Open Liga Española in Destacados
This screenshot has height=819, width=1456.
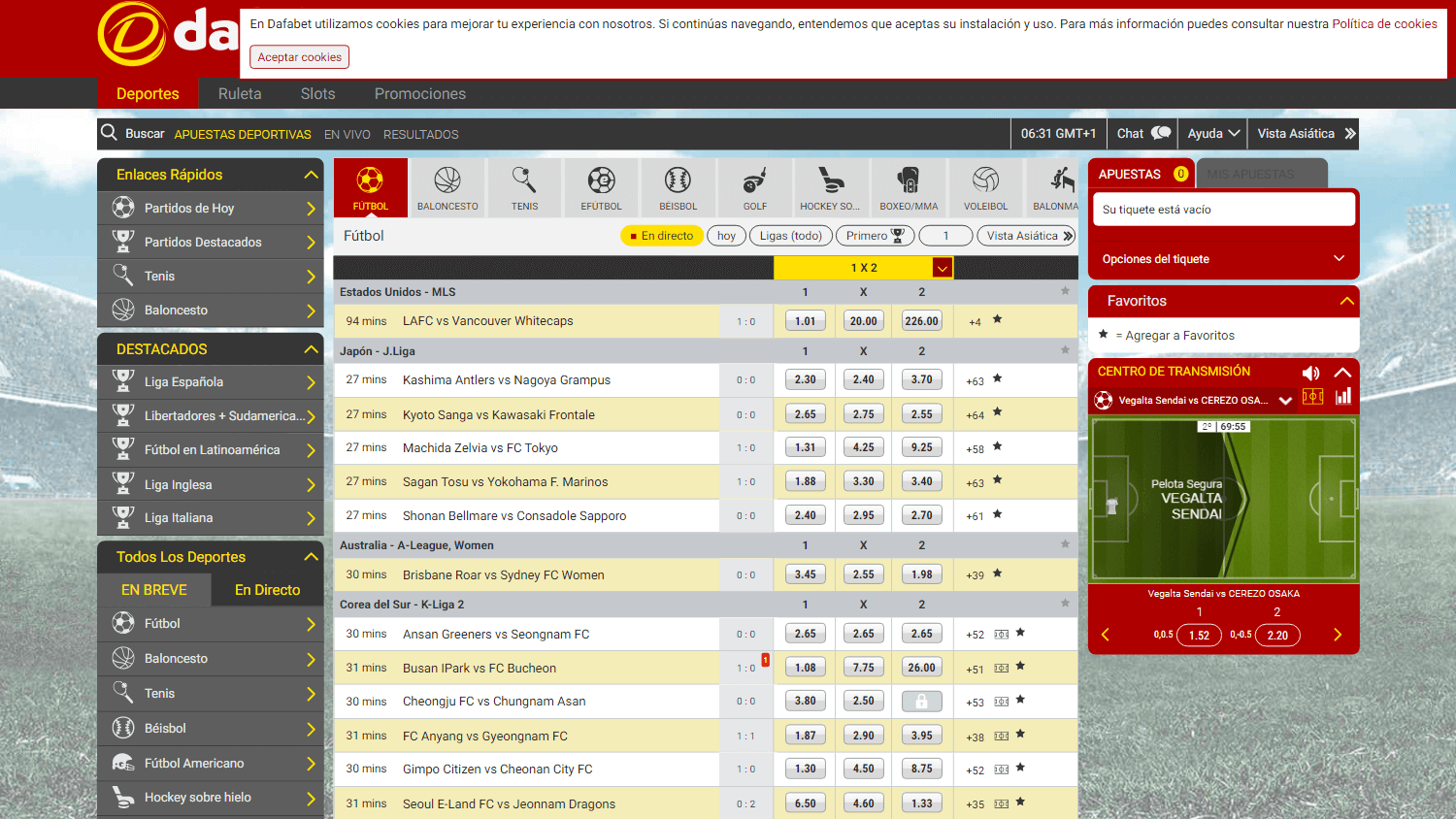[211, 382]
